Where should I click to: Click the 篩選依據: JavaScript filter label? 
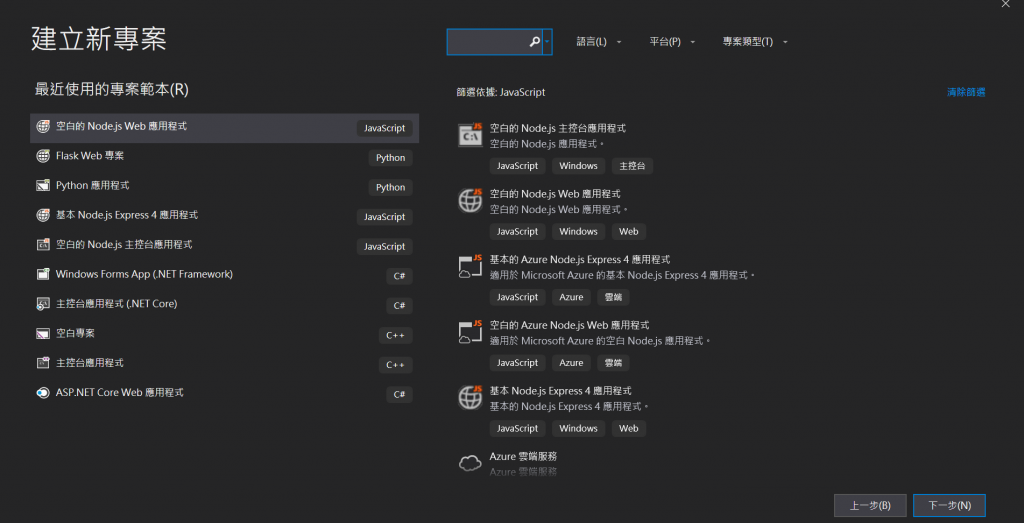(x=501, y=92)
